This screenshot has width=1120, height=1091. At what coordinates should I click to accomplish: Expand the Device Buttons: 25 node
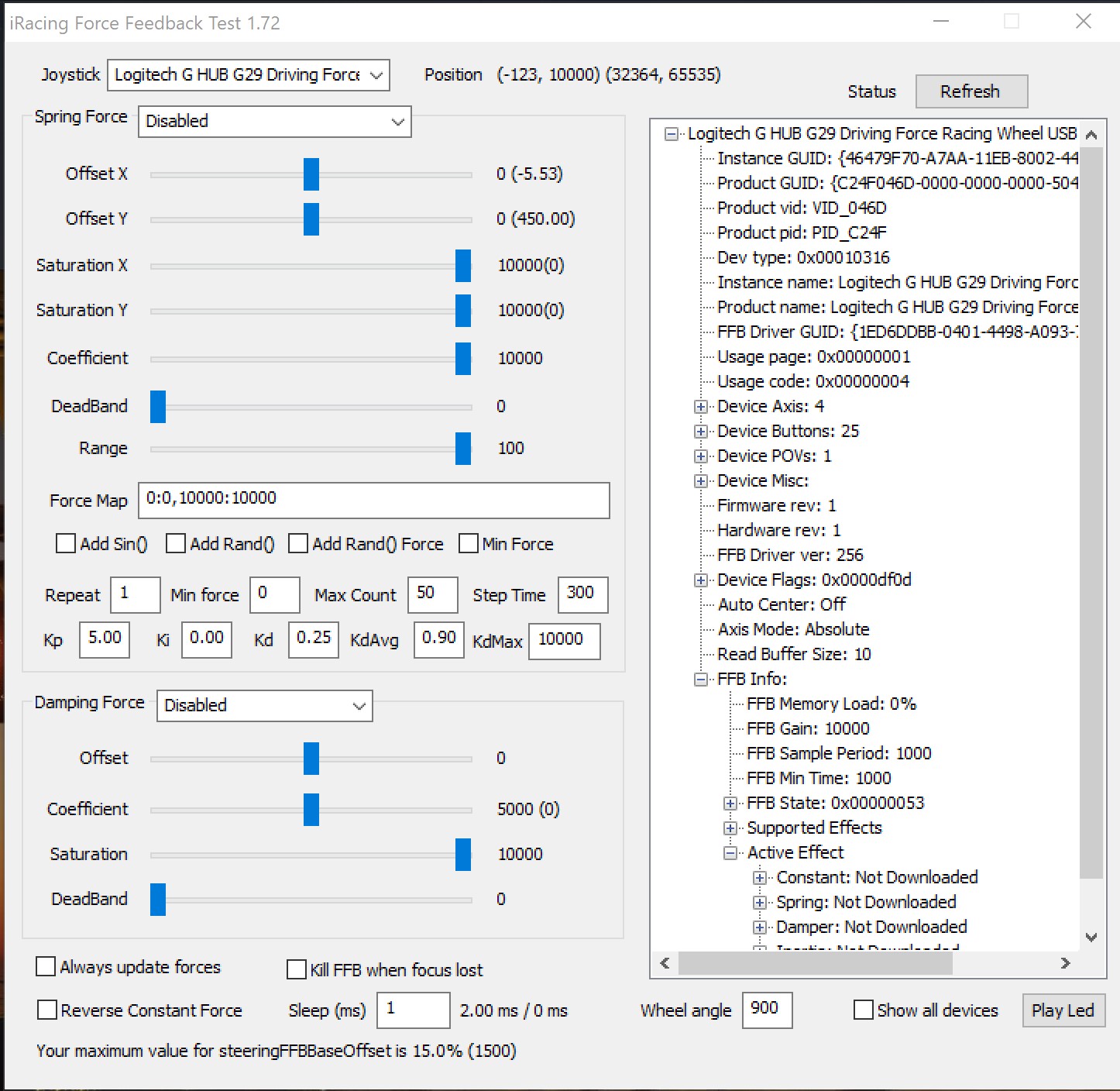click(701, 432)
